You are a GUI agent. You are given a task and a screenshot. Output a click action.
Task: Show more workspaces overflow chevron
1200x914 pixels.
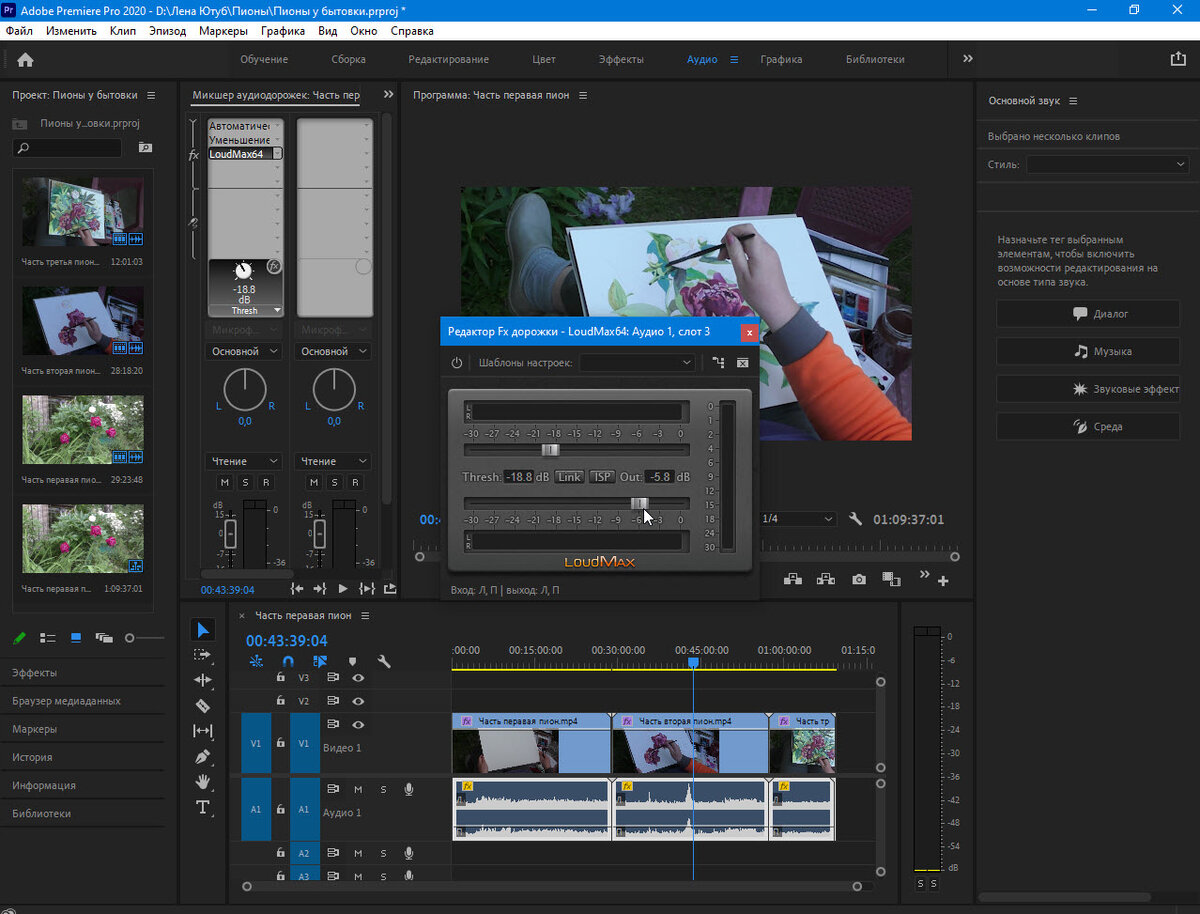pyautogui.click(x=968, y=59)
